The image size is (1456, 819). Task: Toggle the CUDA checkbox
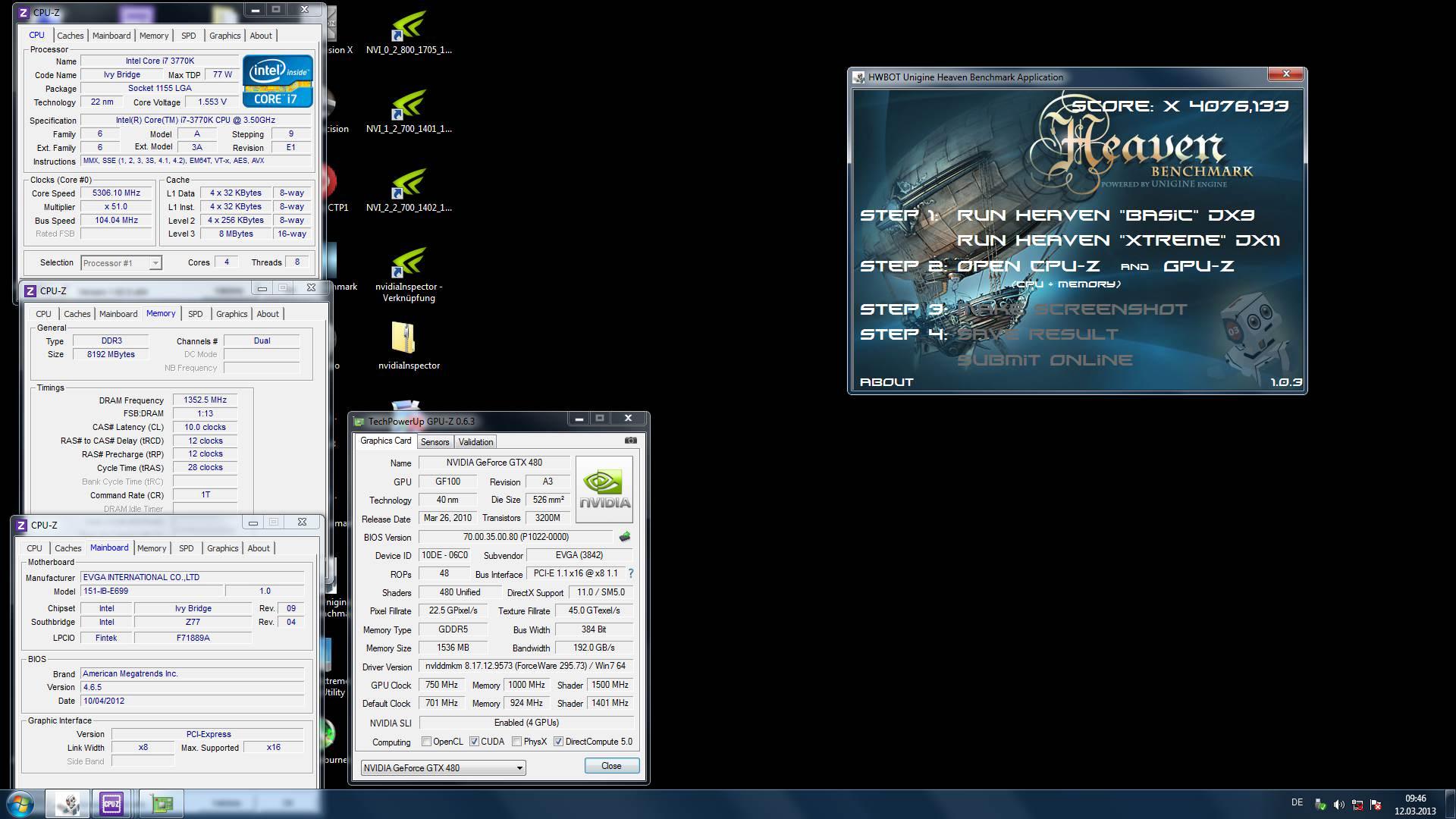474,742
